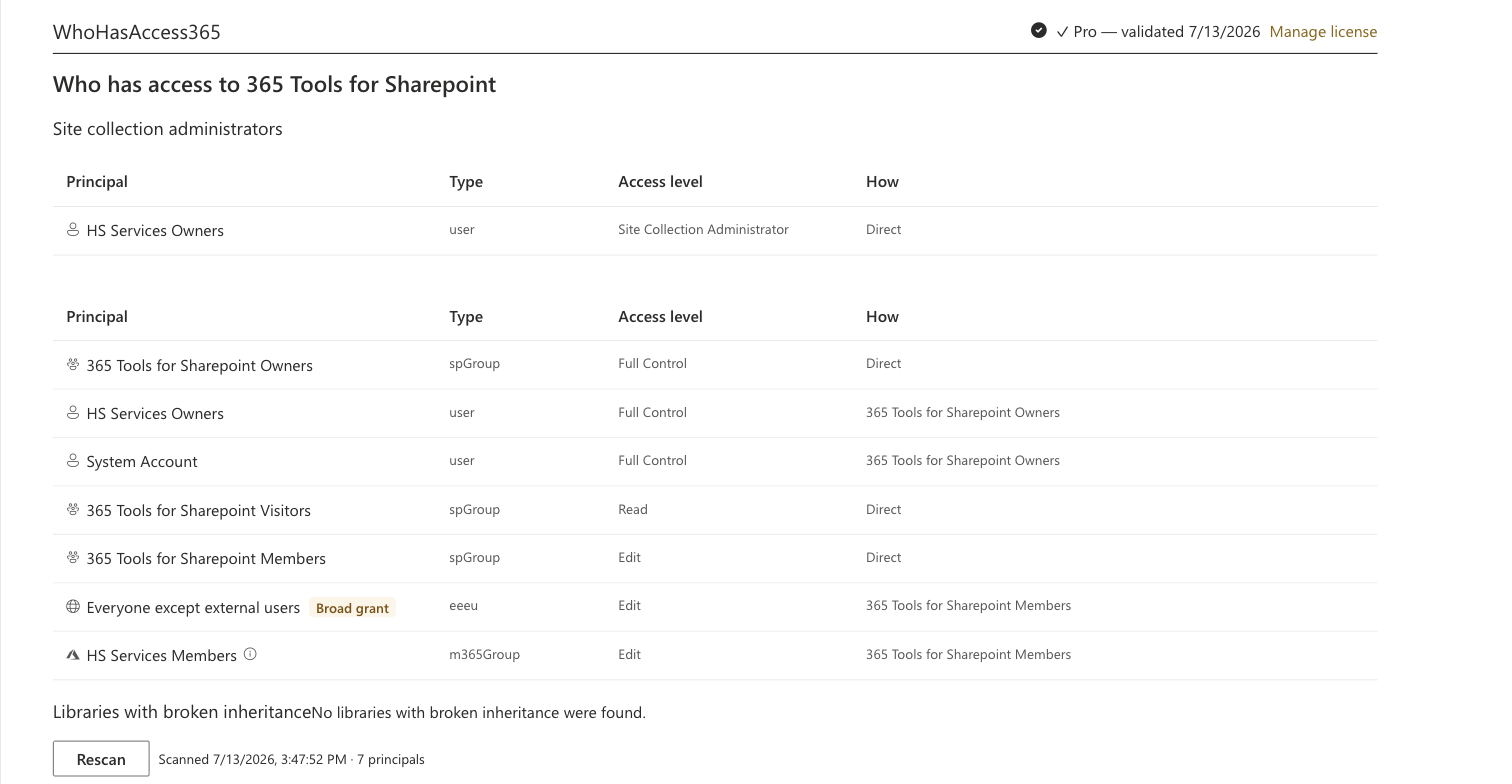
Task: Click '365 Tools for Sharepoint Owners' principal name
Action: point(200,366)
